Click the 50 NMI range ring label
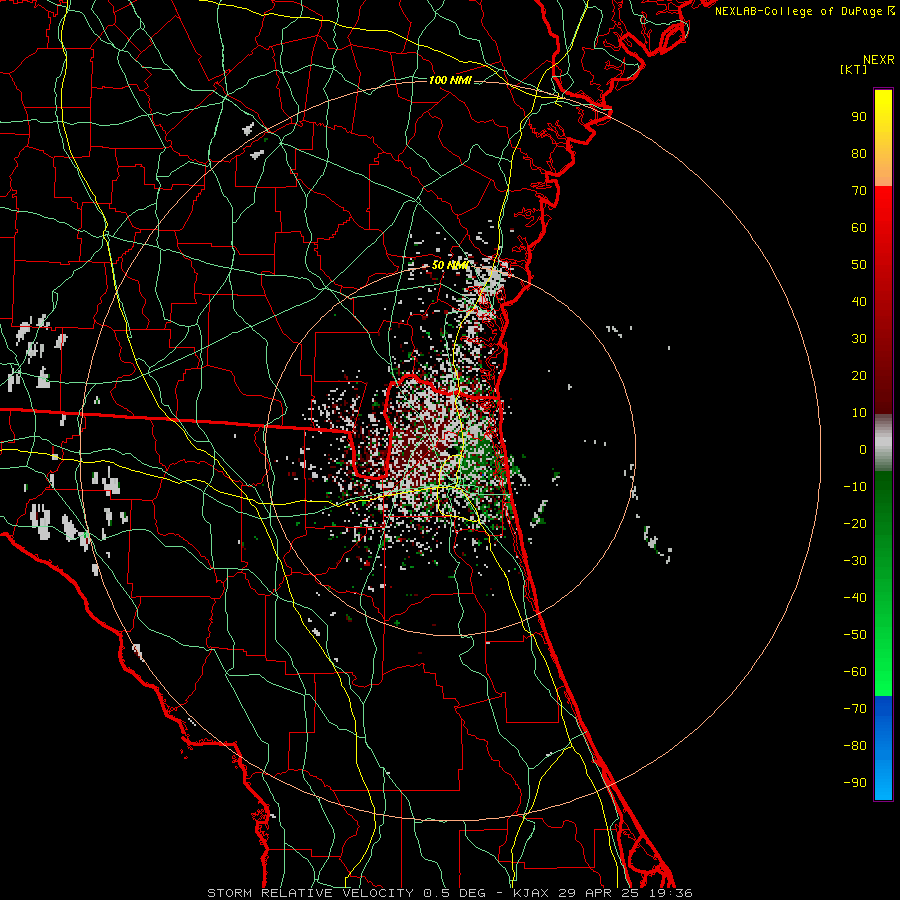Image resolution: width=900 pixels, height=900 pixels. pyautogui.click(x=449, y=265)
